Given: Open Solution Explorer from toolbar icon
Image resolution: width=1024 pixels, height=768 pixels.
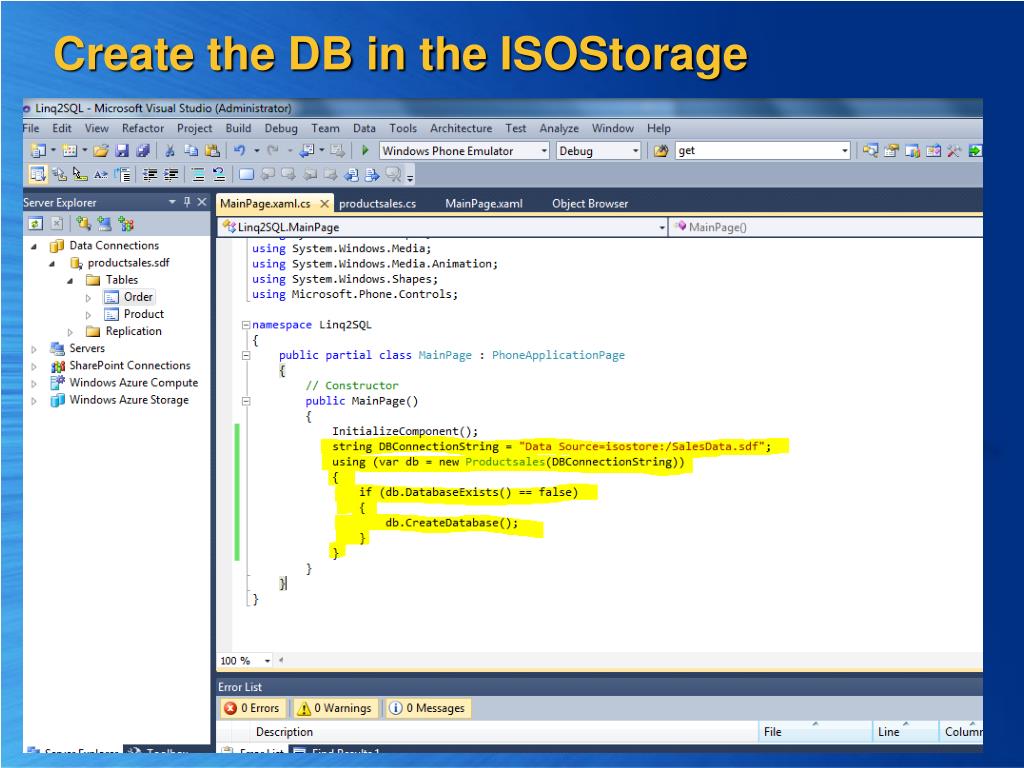Looking at the screenshot, I should click(870, 151).
